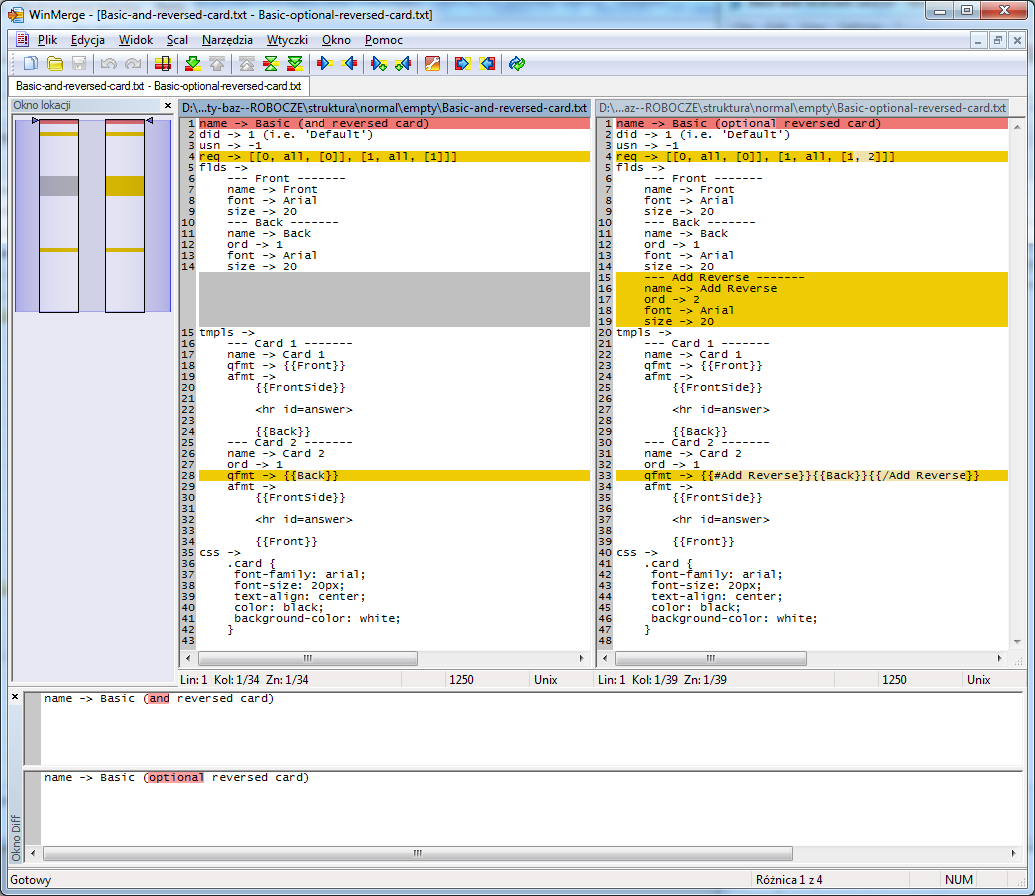Click yellow block in right location bar
The height and width of the screenshot is (896, 1035).
coord(125,186)
